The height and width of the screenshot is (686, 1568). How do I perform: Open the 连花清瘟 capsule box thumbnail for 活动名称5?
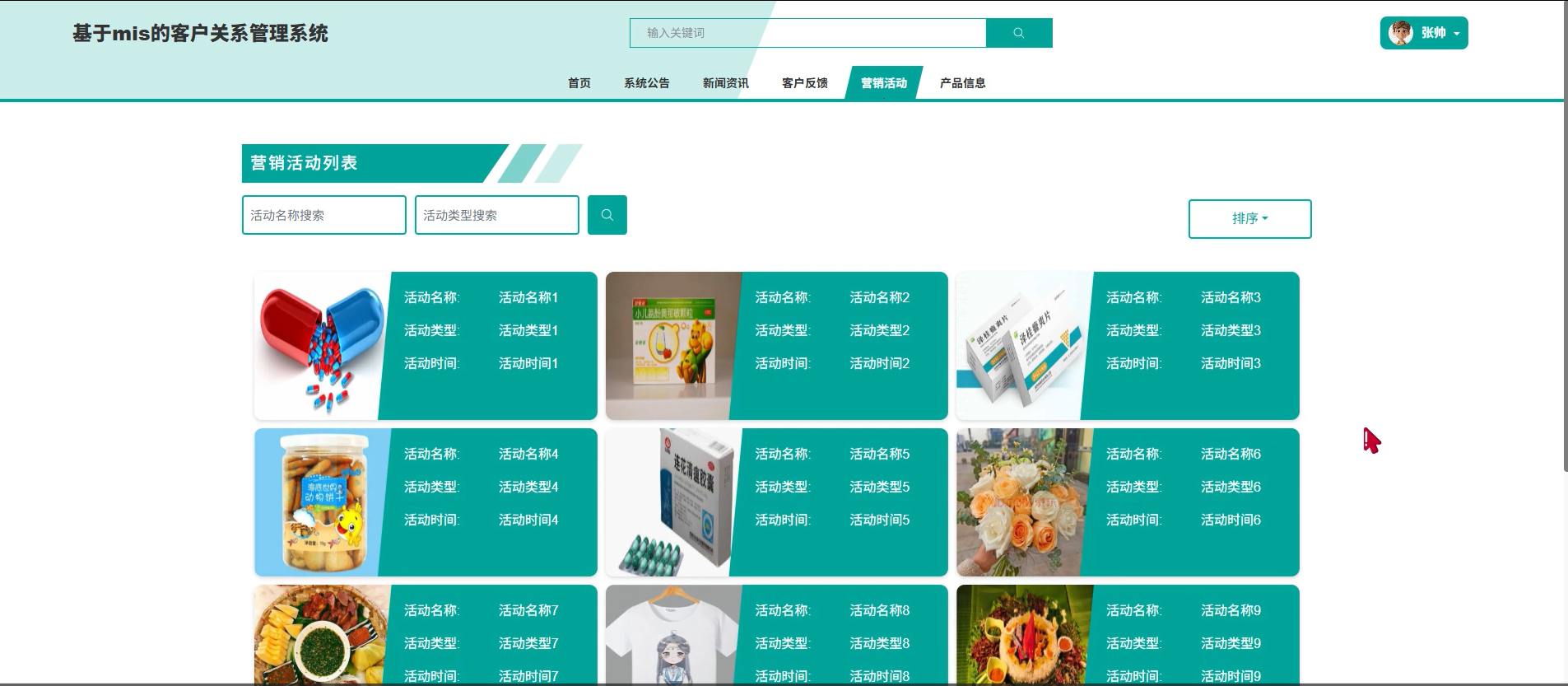coord(672,502)
